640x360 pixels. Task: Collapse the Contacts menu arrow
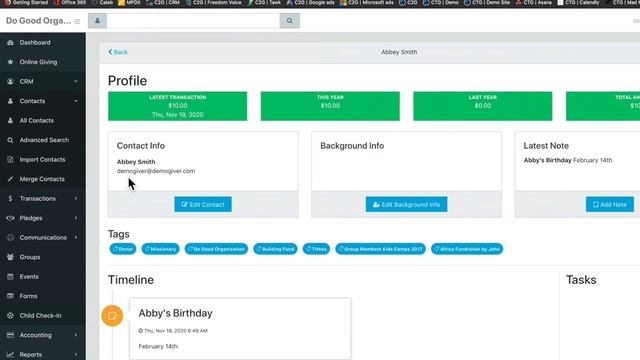click(x=76, y=101)
